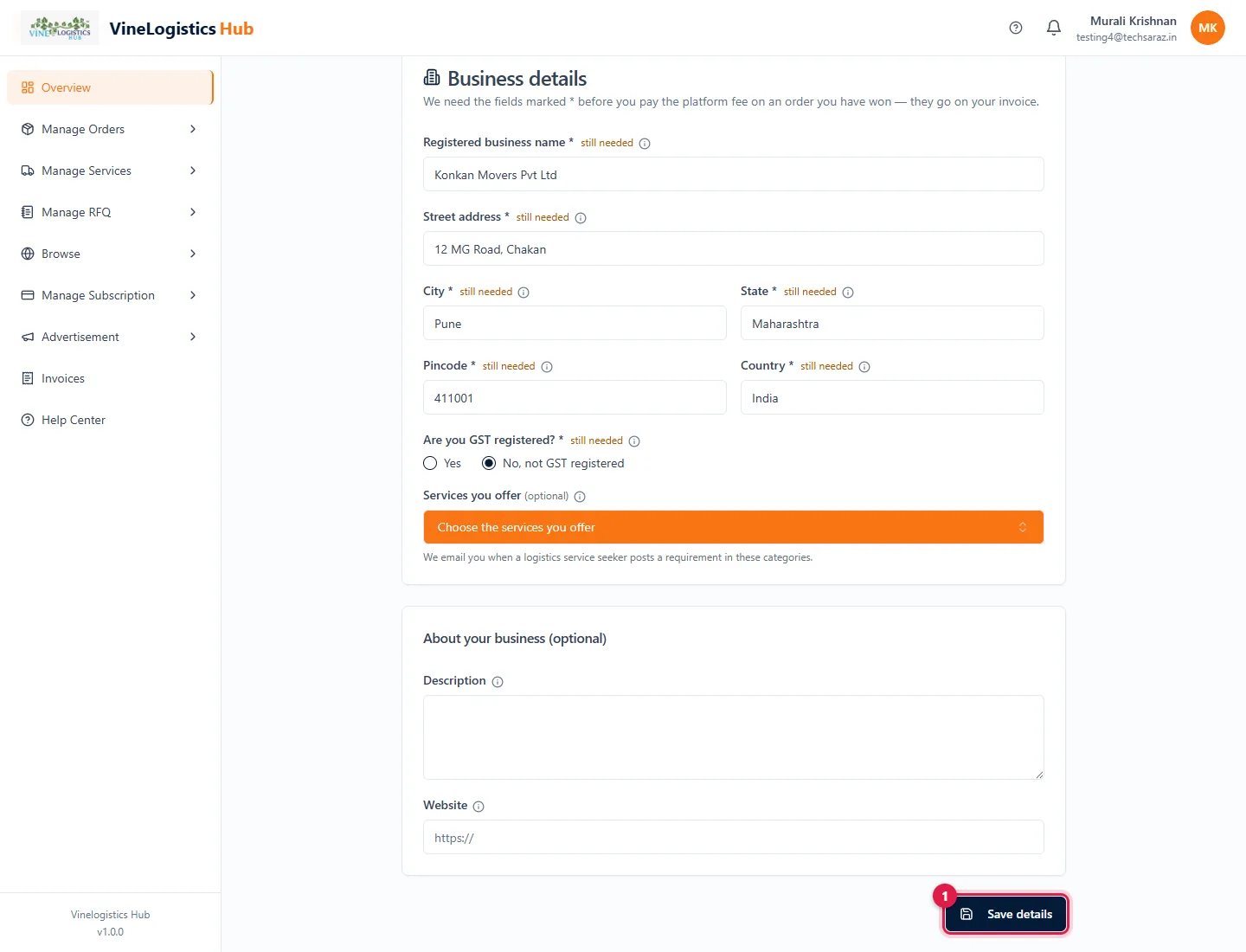
Task: Show info tooltip for GST registered question
Action: click(x=634, y=441)
